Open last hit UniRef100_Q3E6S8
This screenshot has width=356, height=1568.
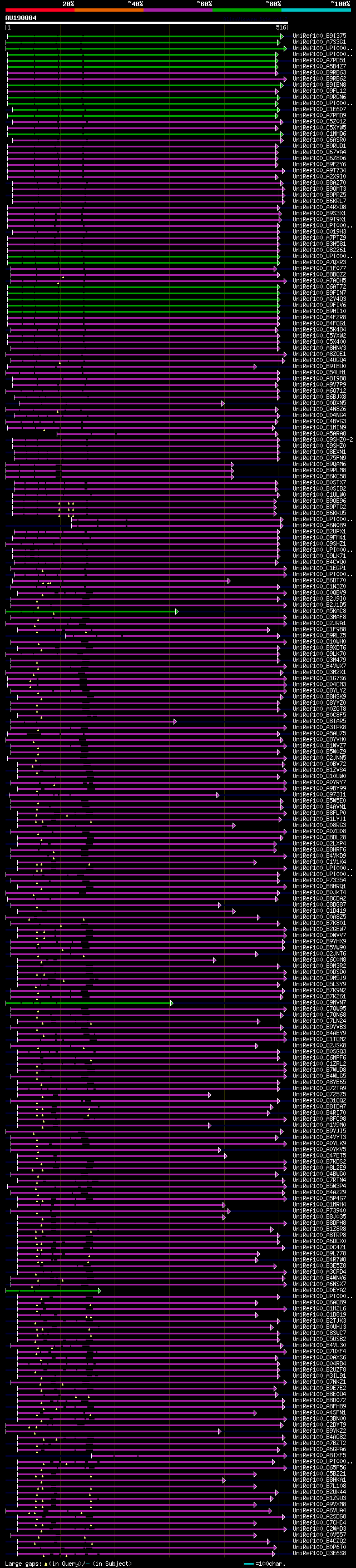(319, 1553)
